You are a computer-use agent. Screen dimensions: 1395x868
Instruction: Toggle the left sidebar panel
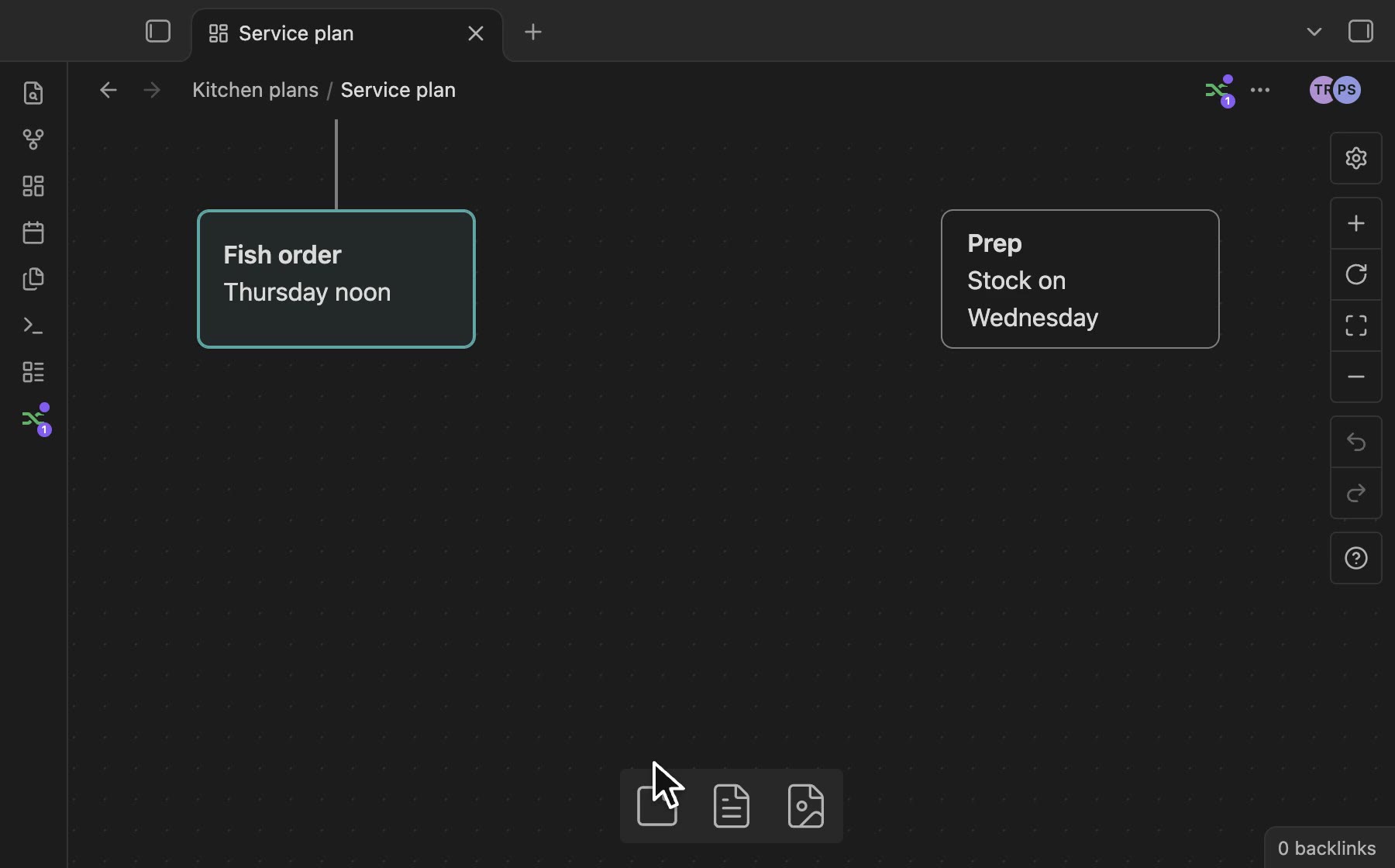click(x=158, y=32)
